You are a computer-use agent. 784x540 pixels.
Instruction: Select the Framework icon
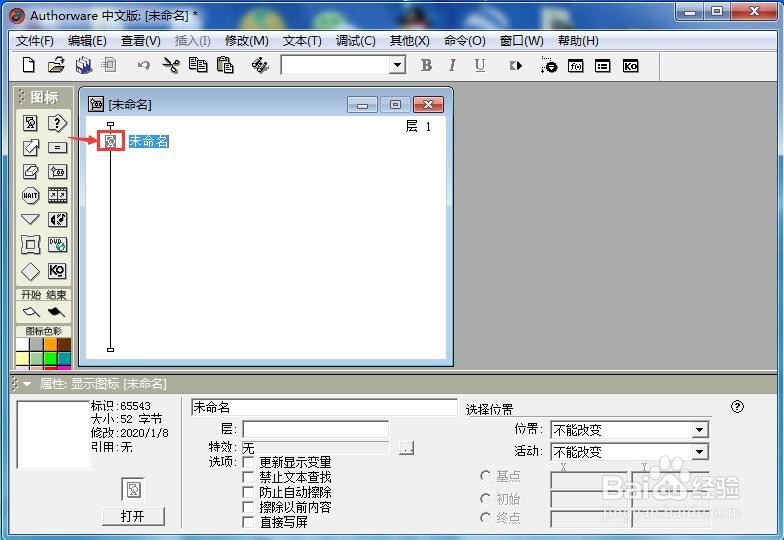point(30,244)
